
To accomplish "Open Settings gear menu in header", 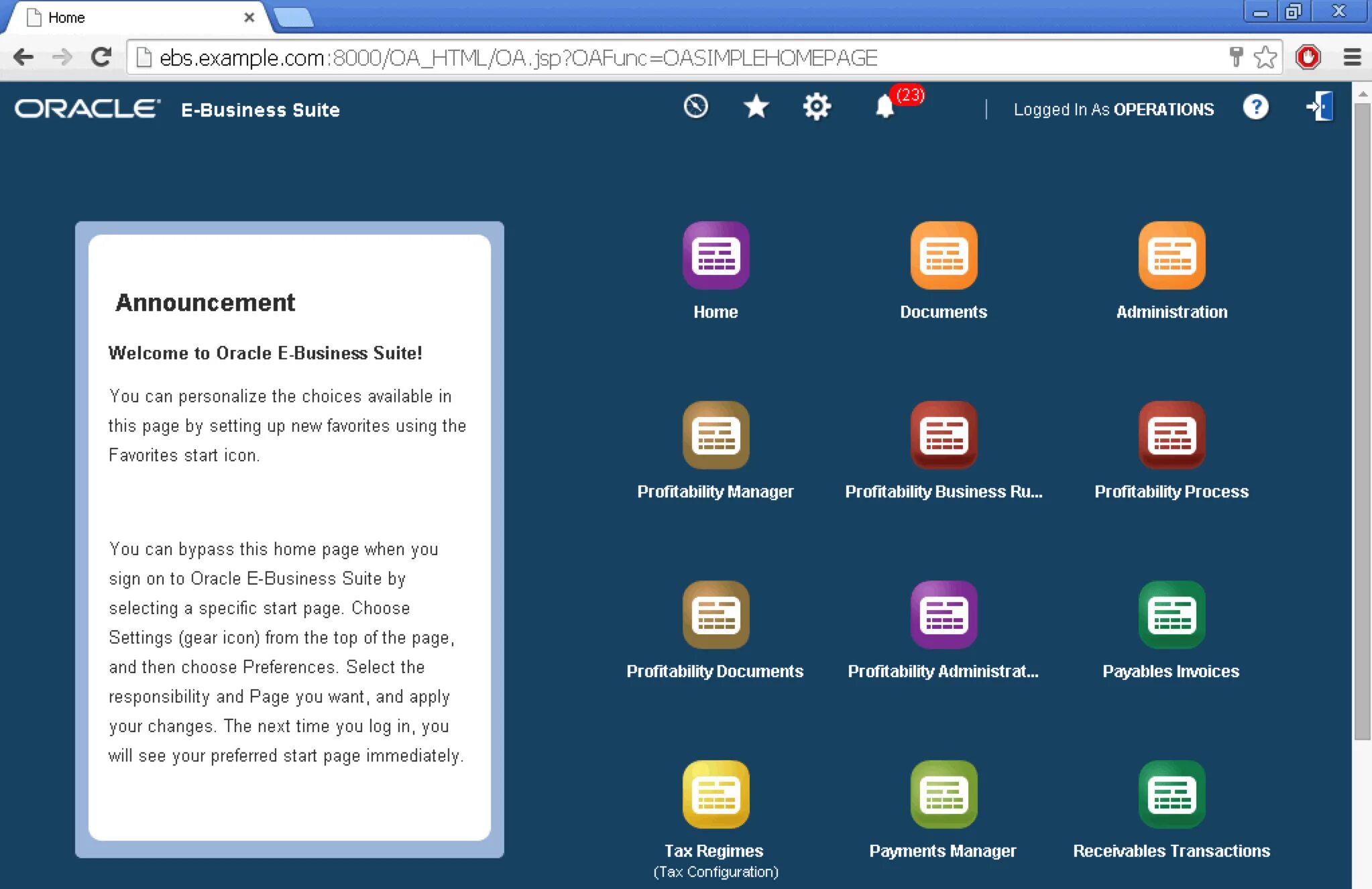I will (816, 107).
